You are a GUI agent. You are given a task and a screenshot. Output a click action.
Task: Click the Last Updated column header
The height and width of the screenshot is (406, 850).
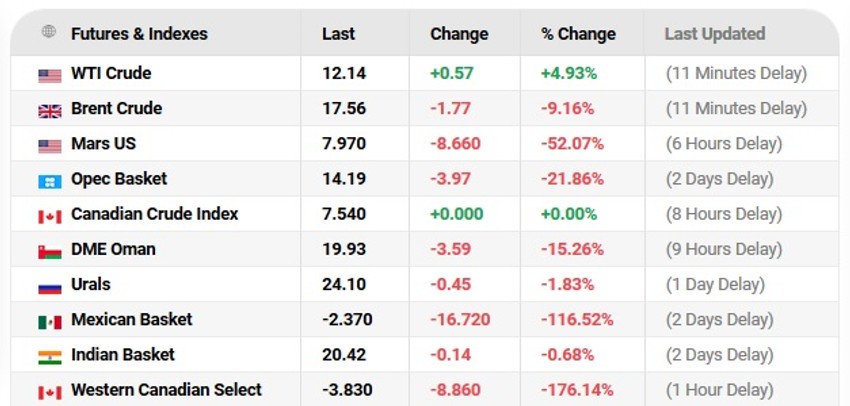pos(714,34)
